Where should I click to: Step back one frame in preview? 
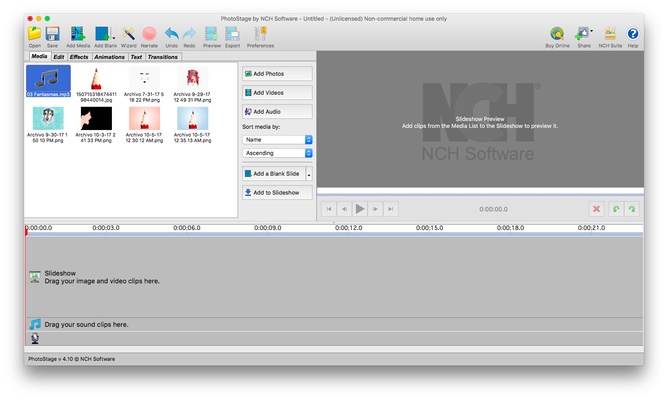tap(344, 209)
